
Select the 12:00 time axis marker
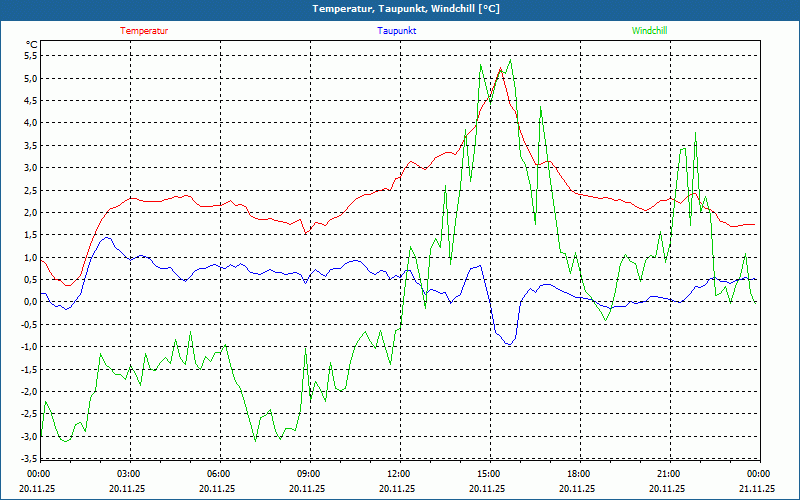coord(399,474)
